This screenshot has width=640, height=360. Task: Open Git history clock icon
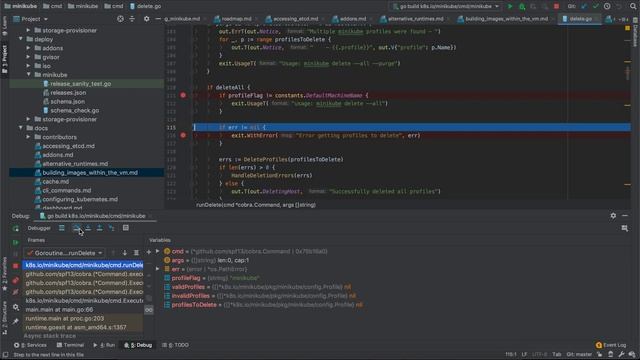(607, 6)
